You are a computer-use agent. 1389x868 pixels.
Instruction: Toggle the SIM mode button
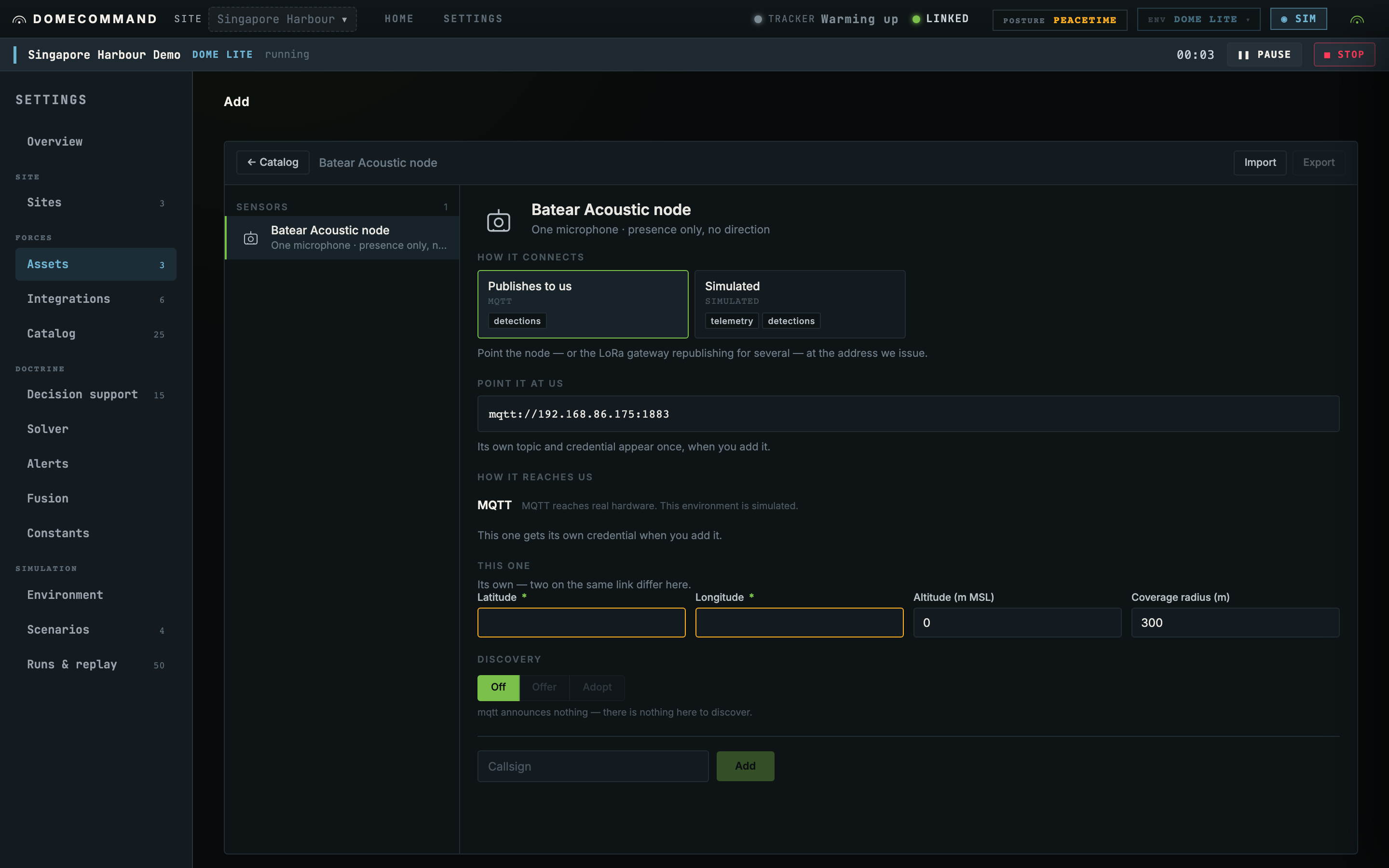click(x=1298, y=19)
